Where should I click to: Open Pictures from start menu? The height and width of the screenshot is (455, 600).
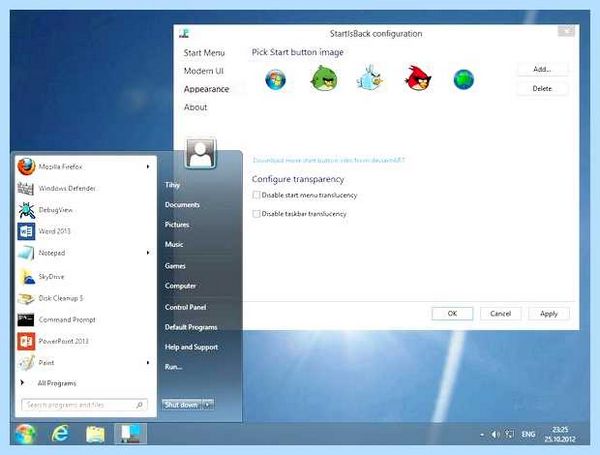coord(177,225)
